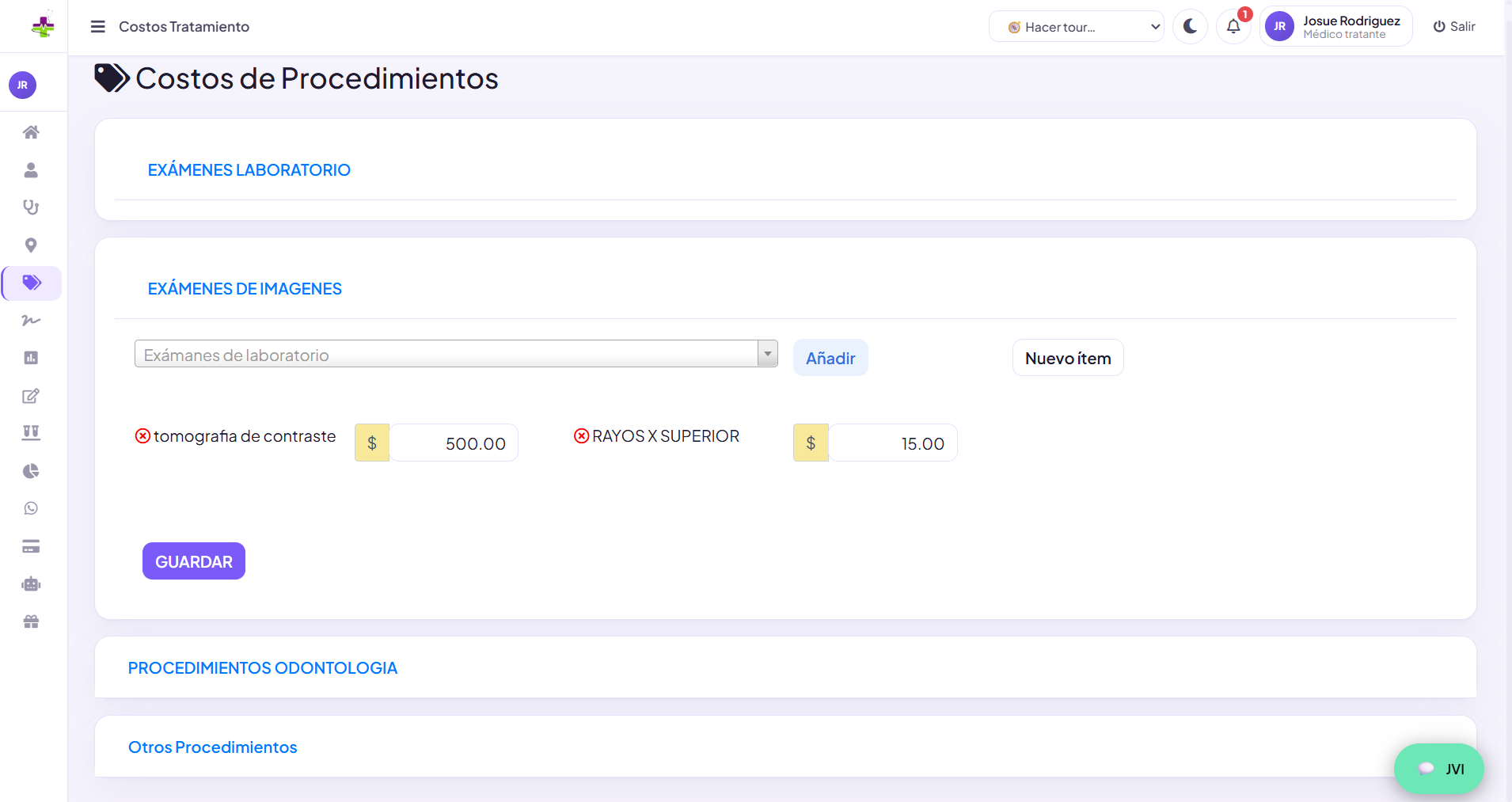Open the WhatsApp icon in the sidebar
This screenshot has width=1512, height=802.
[31, 508]
